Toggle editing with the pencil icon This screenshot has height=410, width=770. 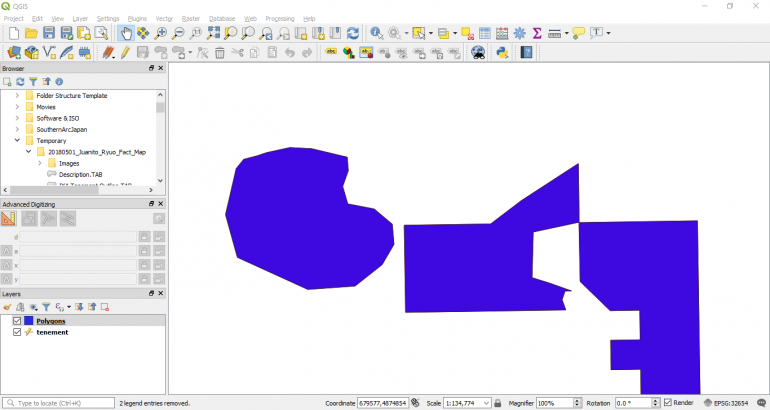[x=125, y=52]
